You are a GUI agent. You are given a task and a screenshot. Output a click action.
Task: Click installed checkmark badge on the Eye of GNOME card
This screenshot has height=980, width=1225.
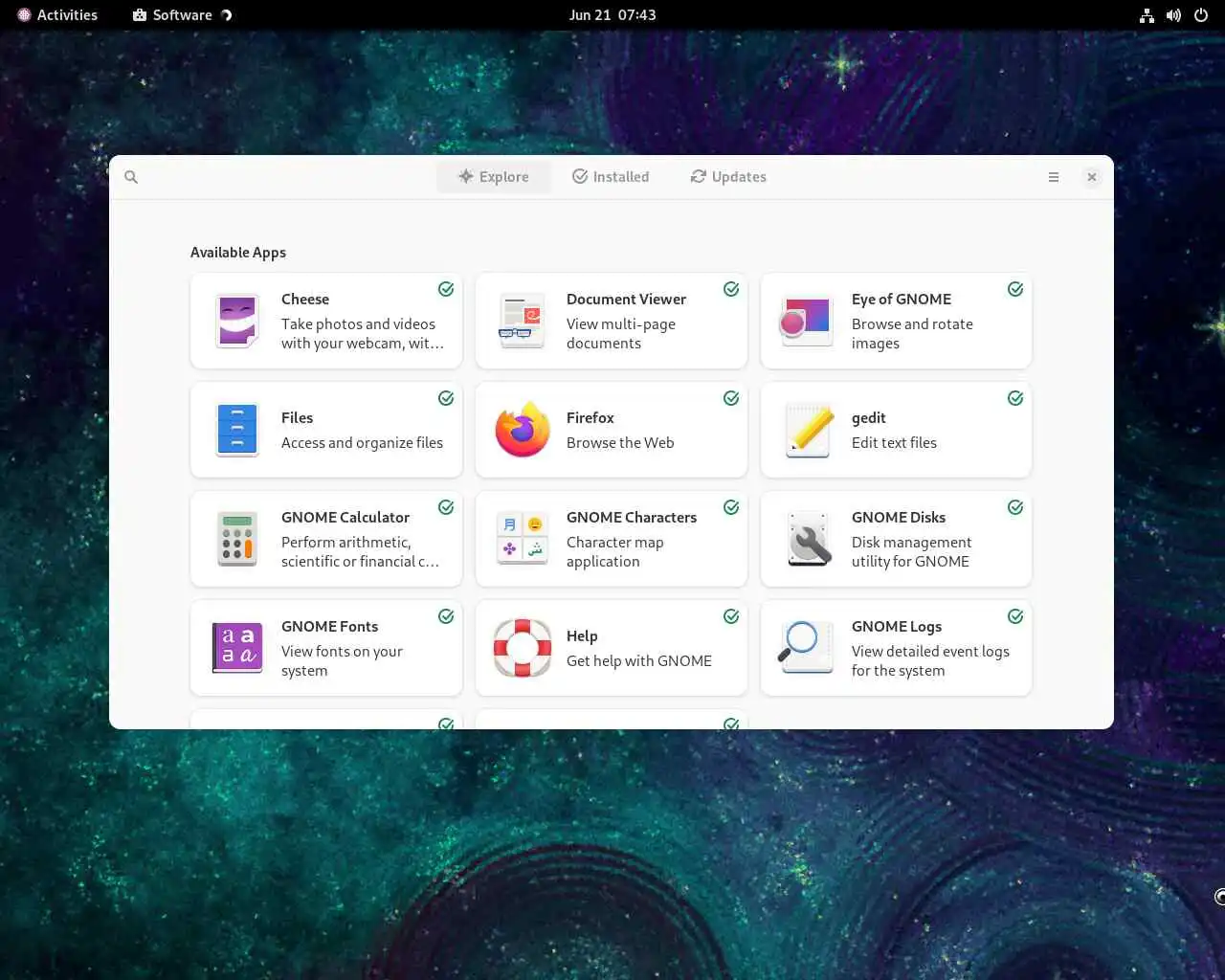click(1015, 289)
